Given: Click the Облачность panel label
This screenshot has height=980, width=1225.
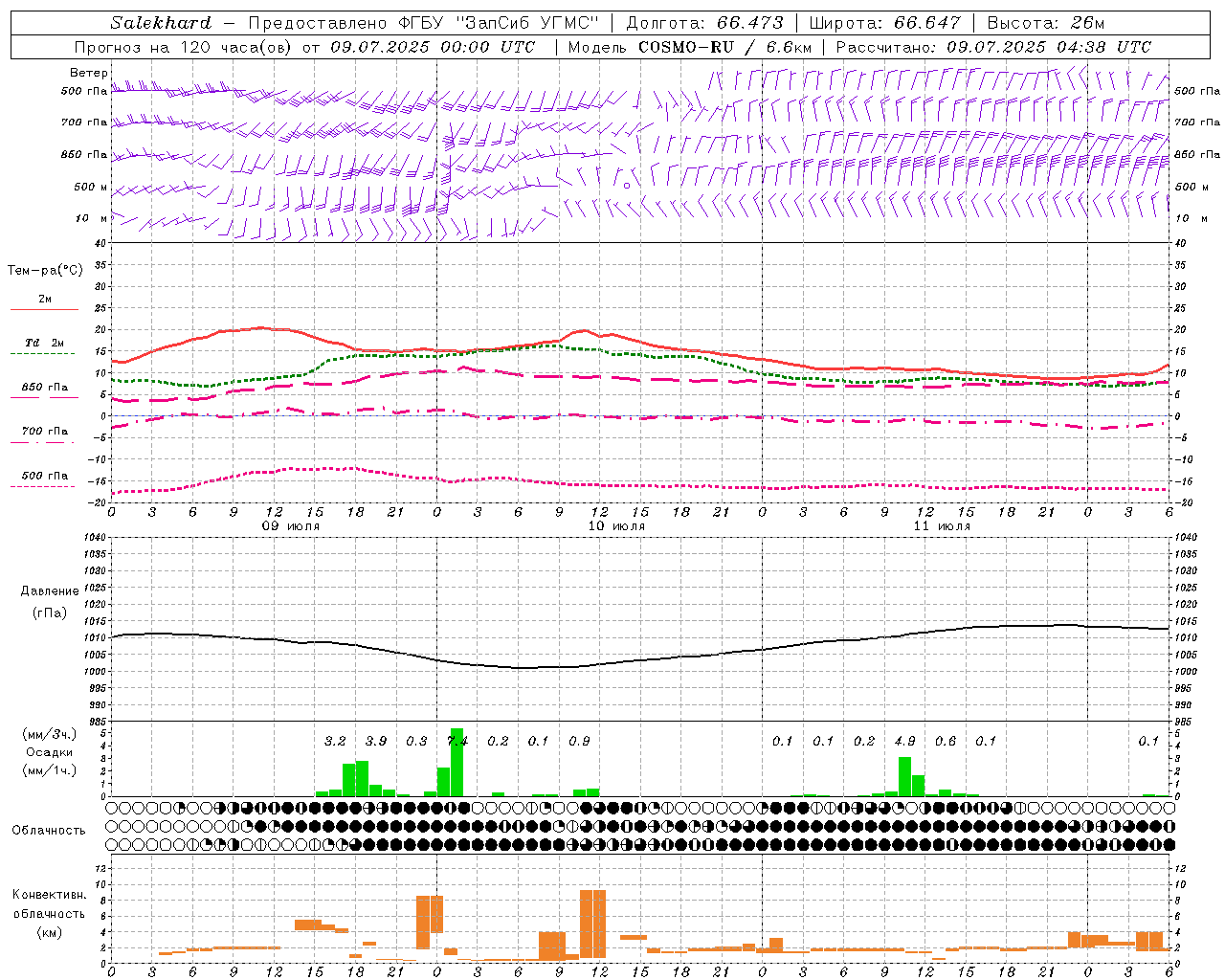Looking at the screenshot, I should click(x=49, y=831).
